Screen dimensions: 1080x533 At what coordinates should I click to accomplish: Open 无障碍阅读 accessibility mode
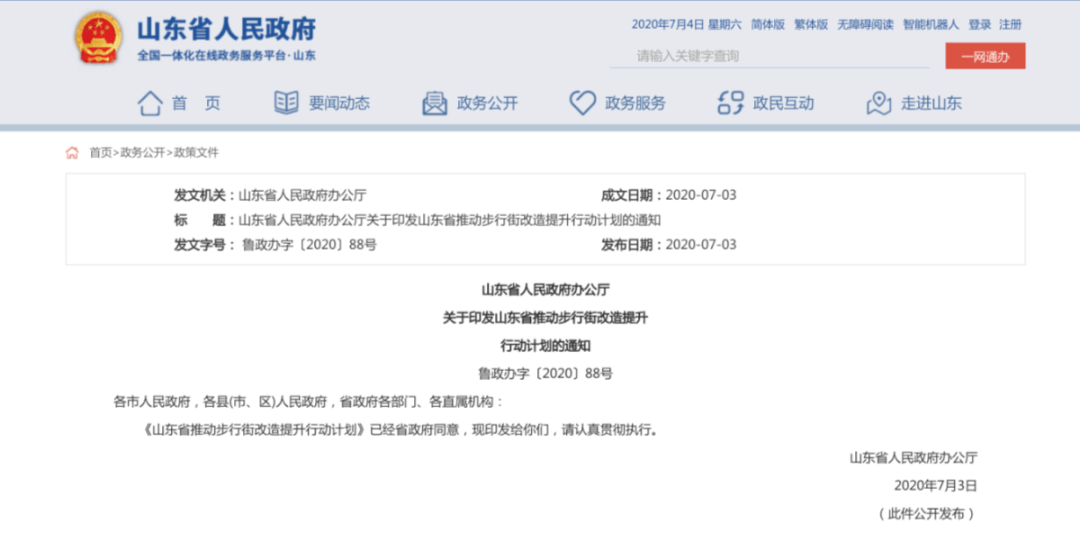pos(865,25)
